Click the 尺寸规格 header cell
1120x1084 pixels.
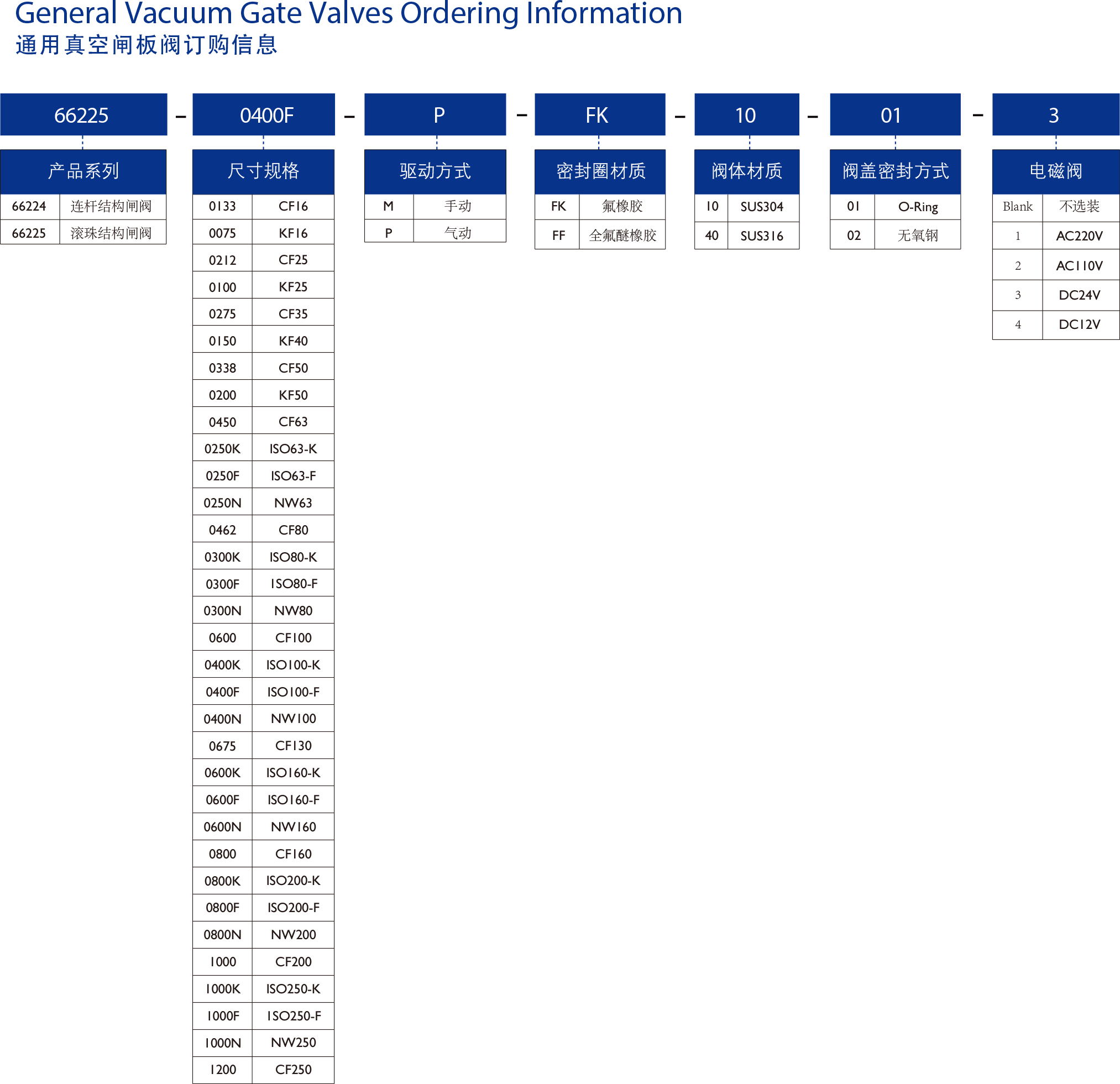pos(264,171)
